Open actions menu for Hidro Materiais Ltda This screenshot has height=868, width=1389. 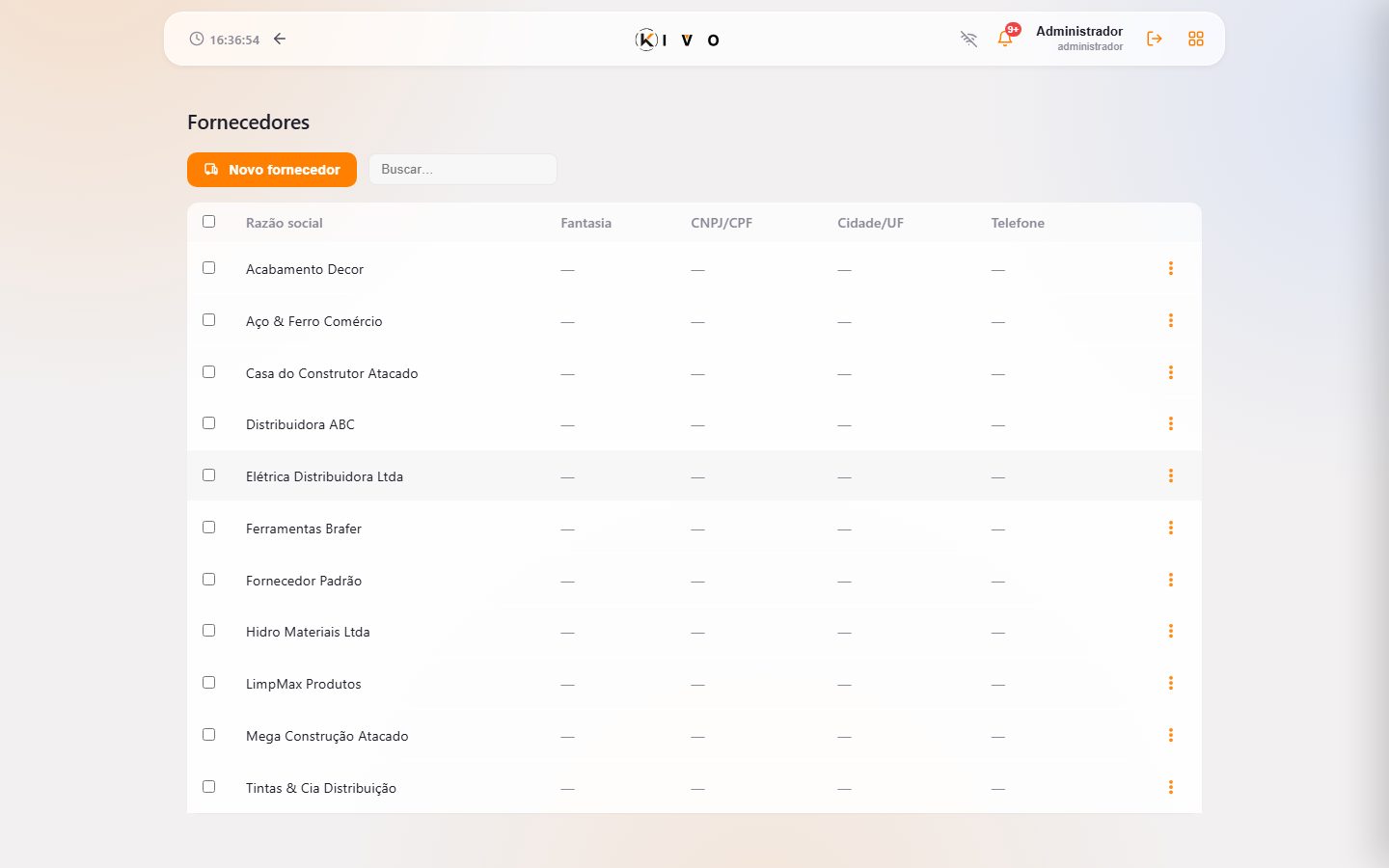1171,631
